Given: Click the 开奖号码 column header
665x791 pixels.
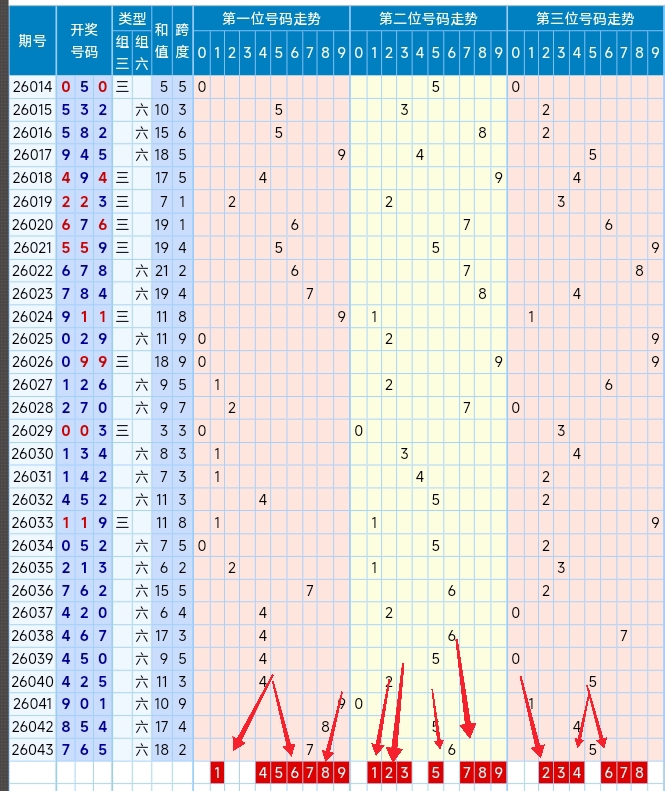Looking at the screenshot, I should click(84, 41).
